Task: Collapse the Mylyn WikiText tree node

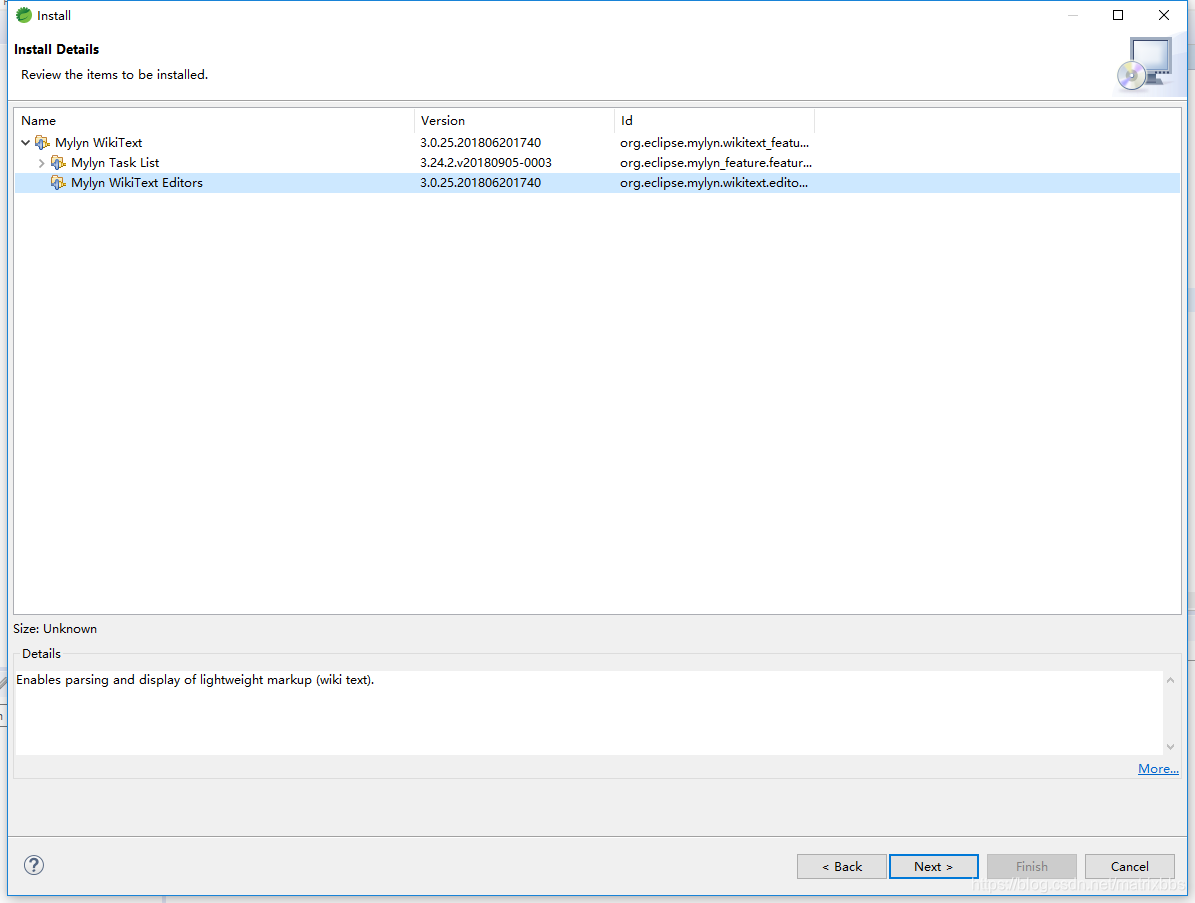Action: [x=25, y=142]
